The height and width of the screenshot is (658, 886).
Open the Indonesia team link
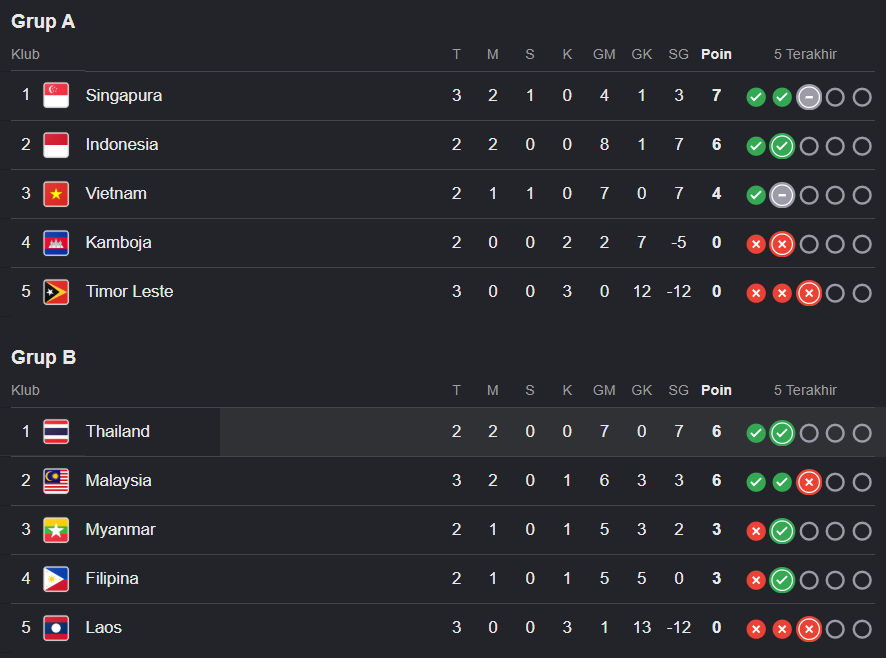121,144
